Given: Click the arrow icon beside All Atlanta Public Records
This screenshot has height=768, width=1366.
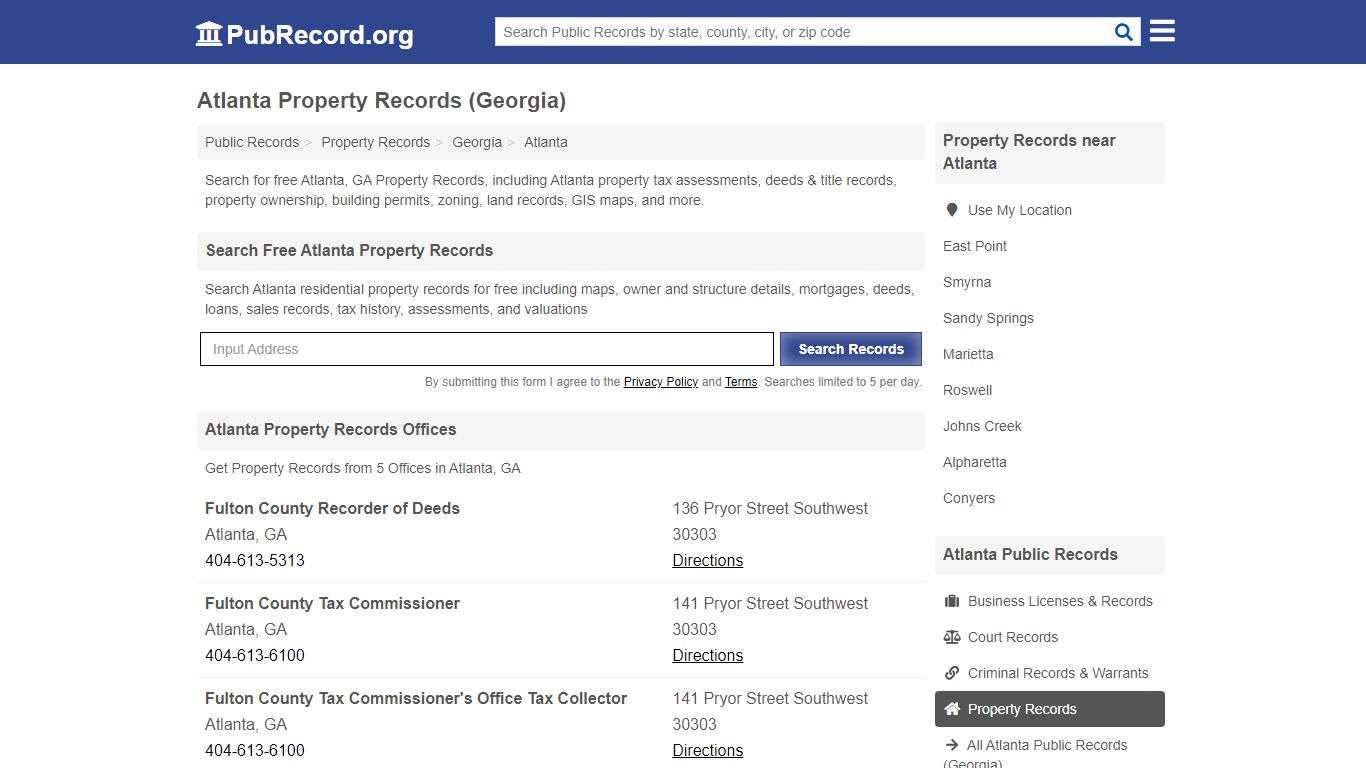Looking at the screenshot, I should coord(952,745).
